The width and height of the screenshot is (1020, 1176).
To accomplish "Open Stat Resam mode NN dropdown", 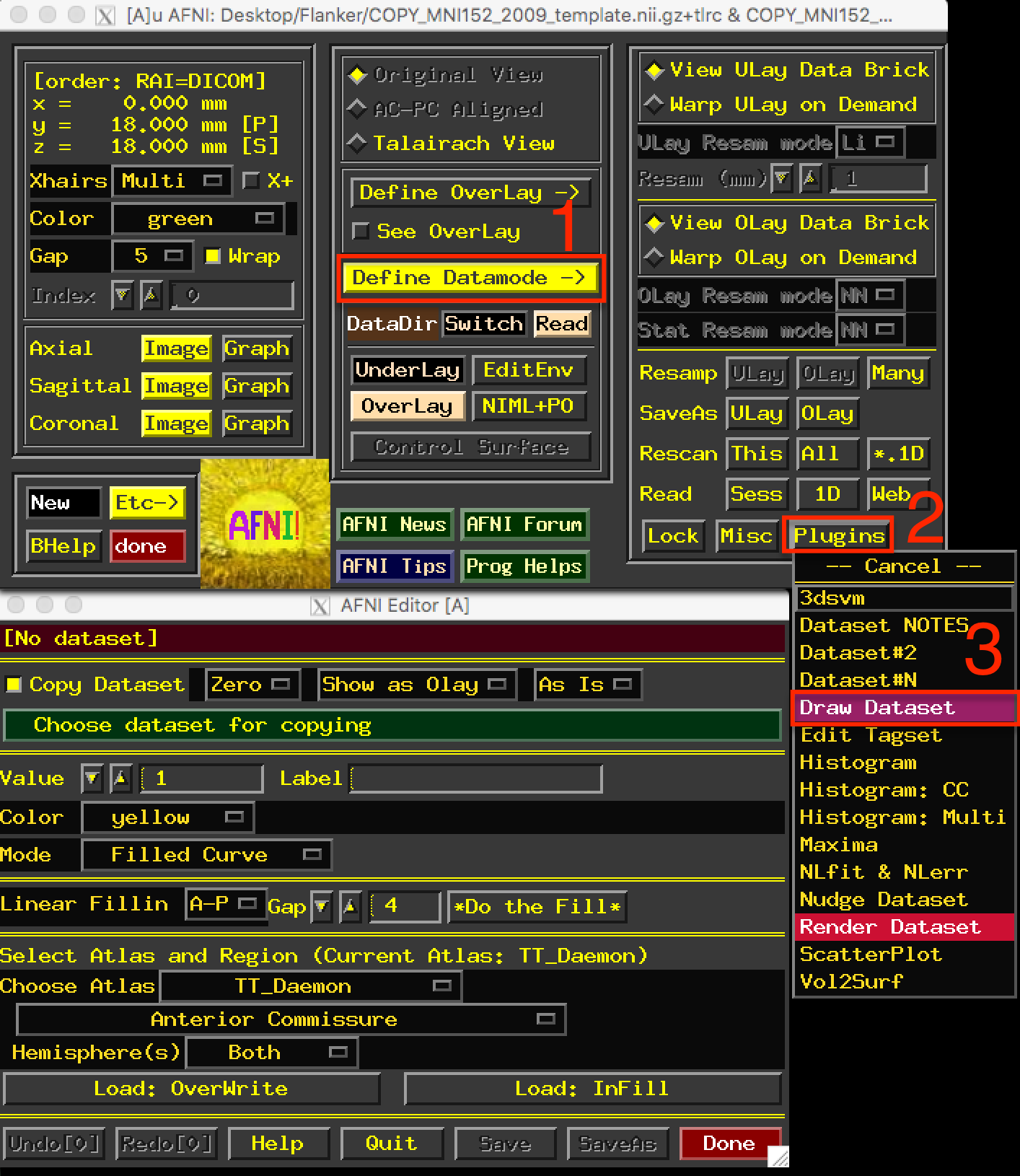I will pos(870,330).
